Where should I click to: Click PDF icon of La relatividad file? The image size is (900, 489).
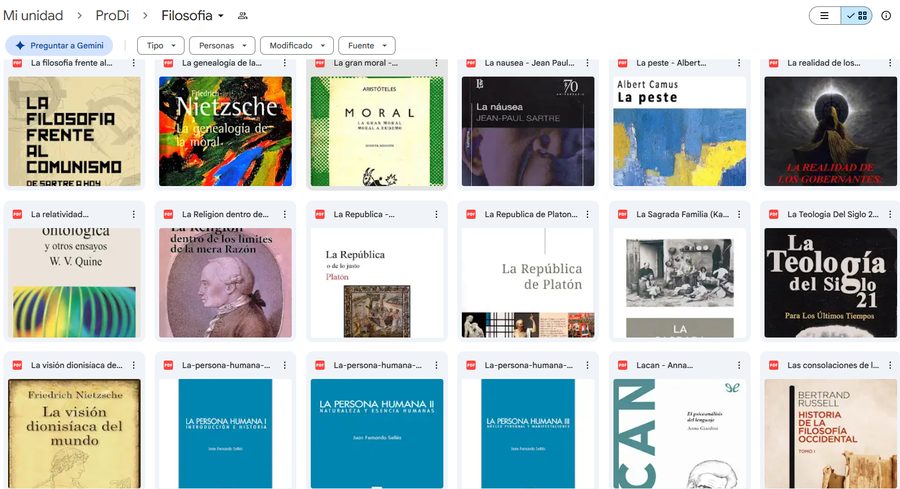pyautogui.click(x=17, y=214)
